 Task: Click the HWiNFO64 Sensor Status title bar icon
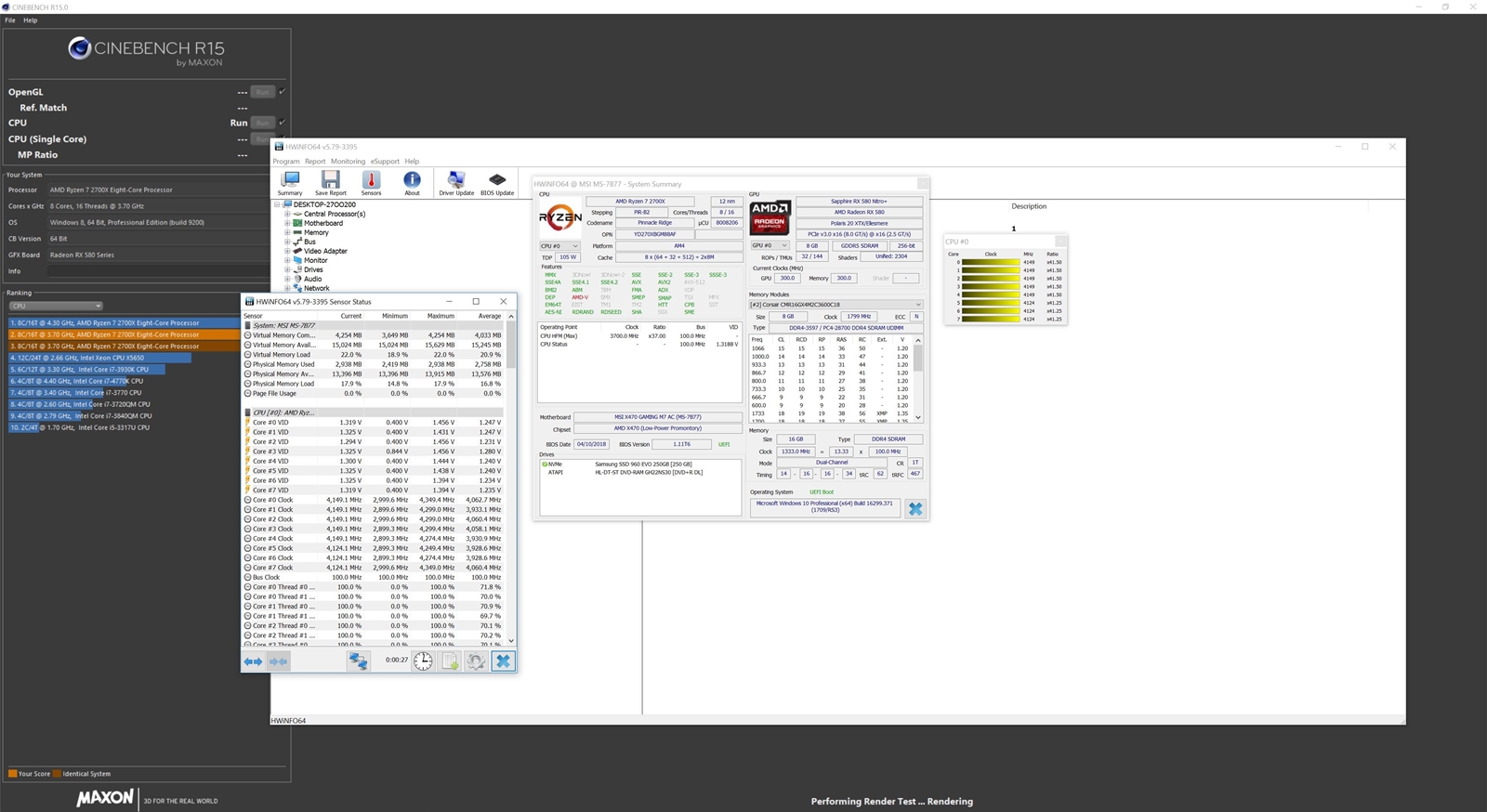click(249, 302)
